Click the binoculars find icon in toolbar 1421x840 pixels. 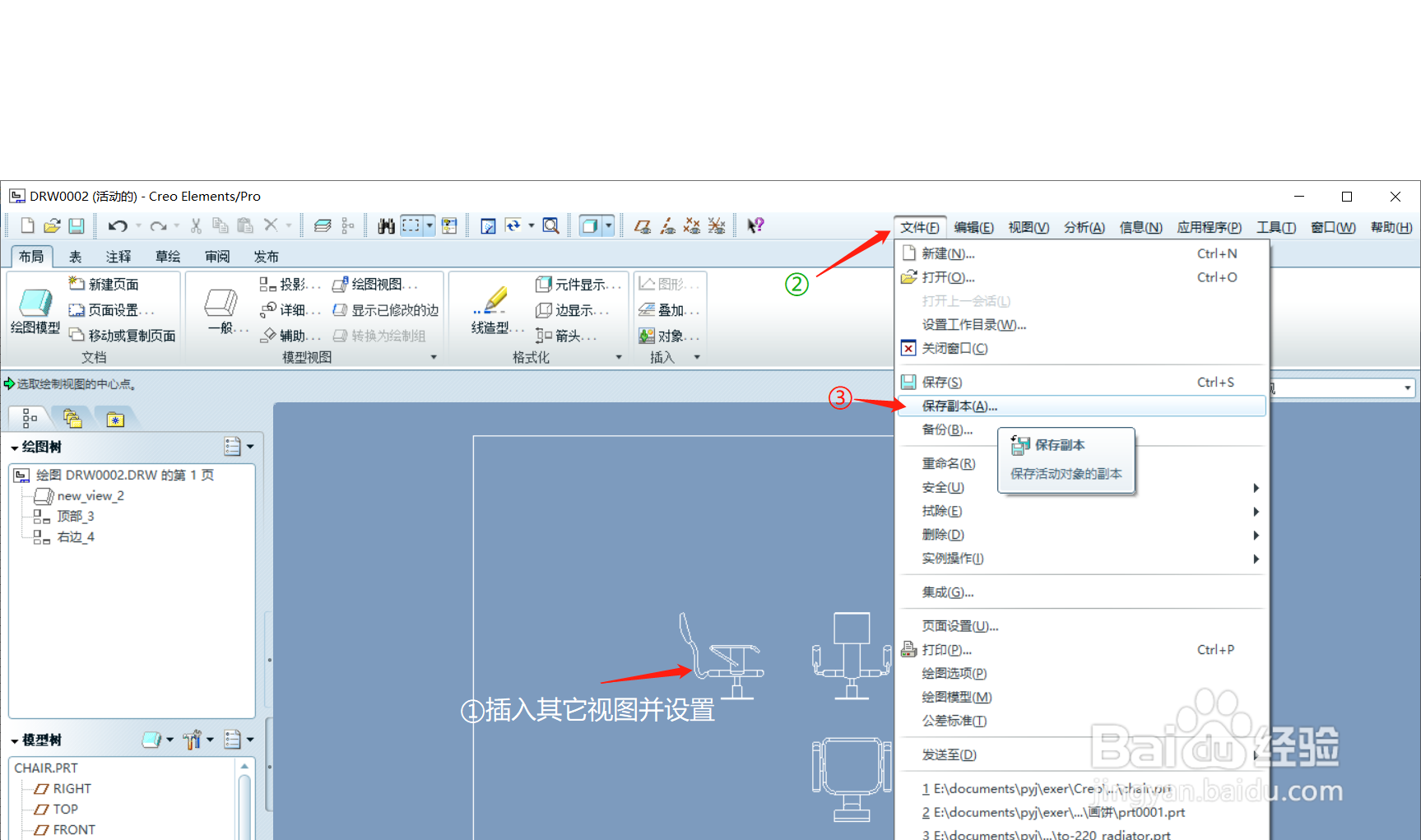(x=385, y=225)
